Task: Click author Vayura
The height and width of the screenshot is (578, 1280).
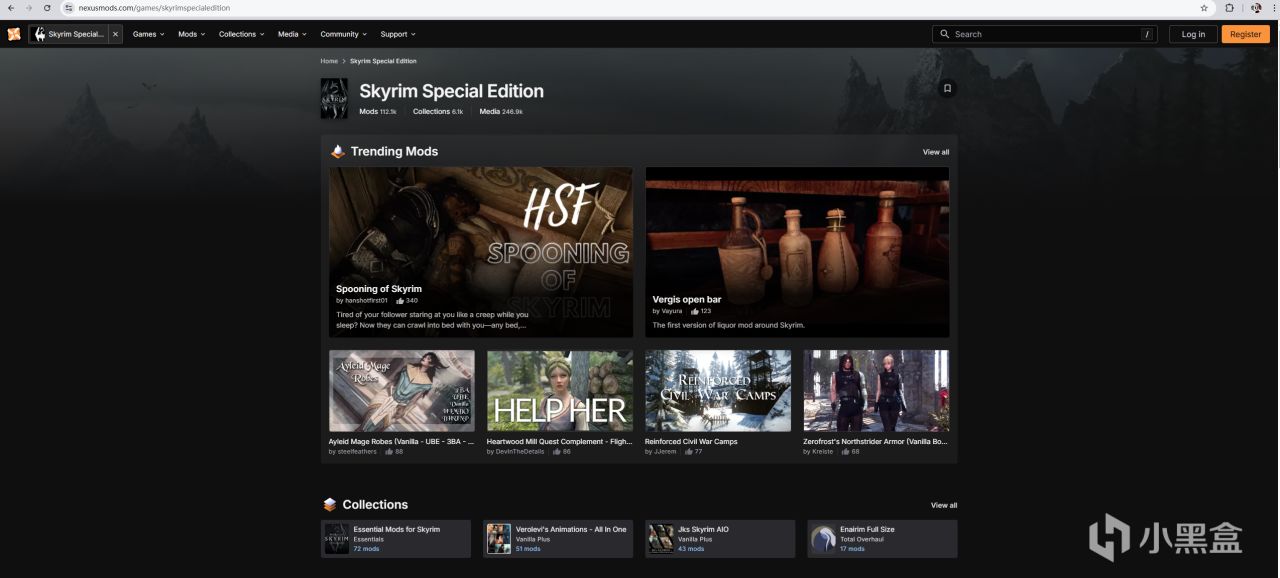Action: (672, 311)
